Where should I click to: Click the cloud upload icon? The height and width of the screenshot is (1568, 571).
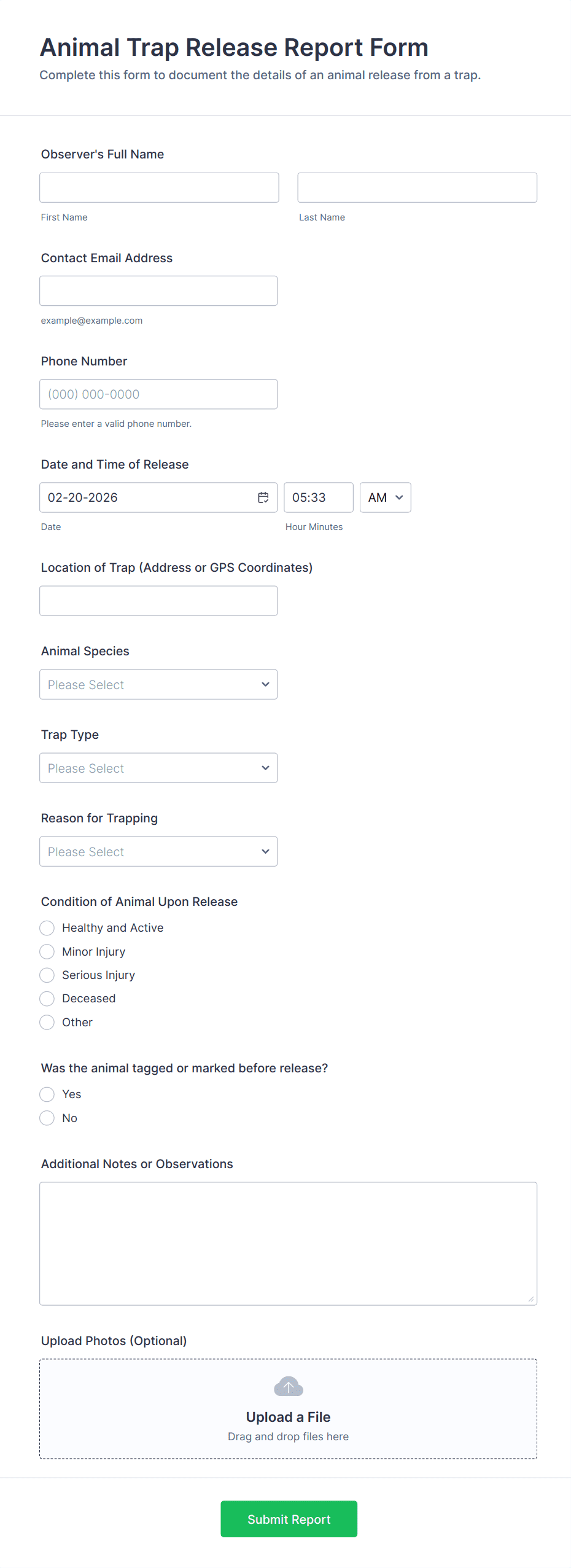(288, 1386)
